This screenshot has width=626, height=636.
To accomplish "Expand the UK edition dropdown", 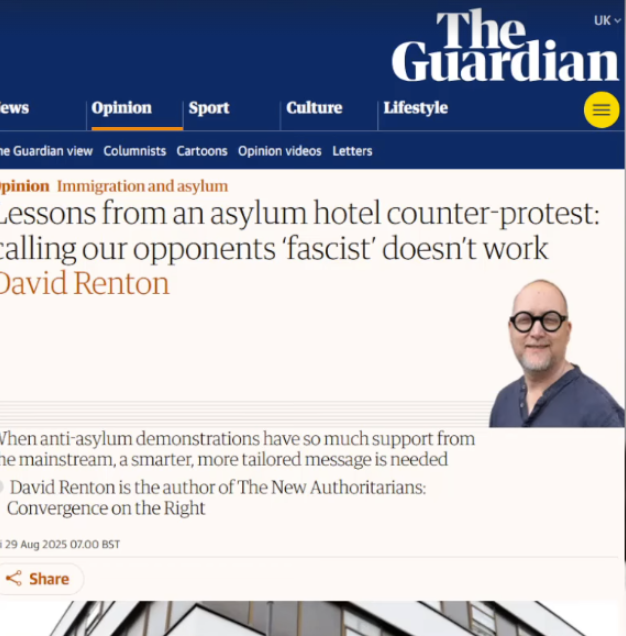I will pyautogui.click(x=607, y=20).
